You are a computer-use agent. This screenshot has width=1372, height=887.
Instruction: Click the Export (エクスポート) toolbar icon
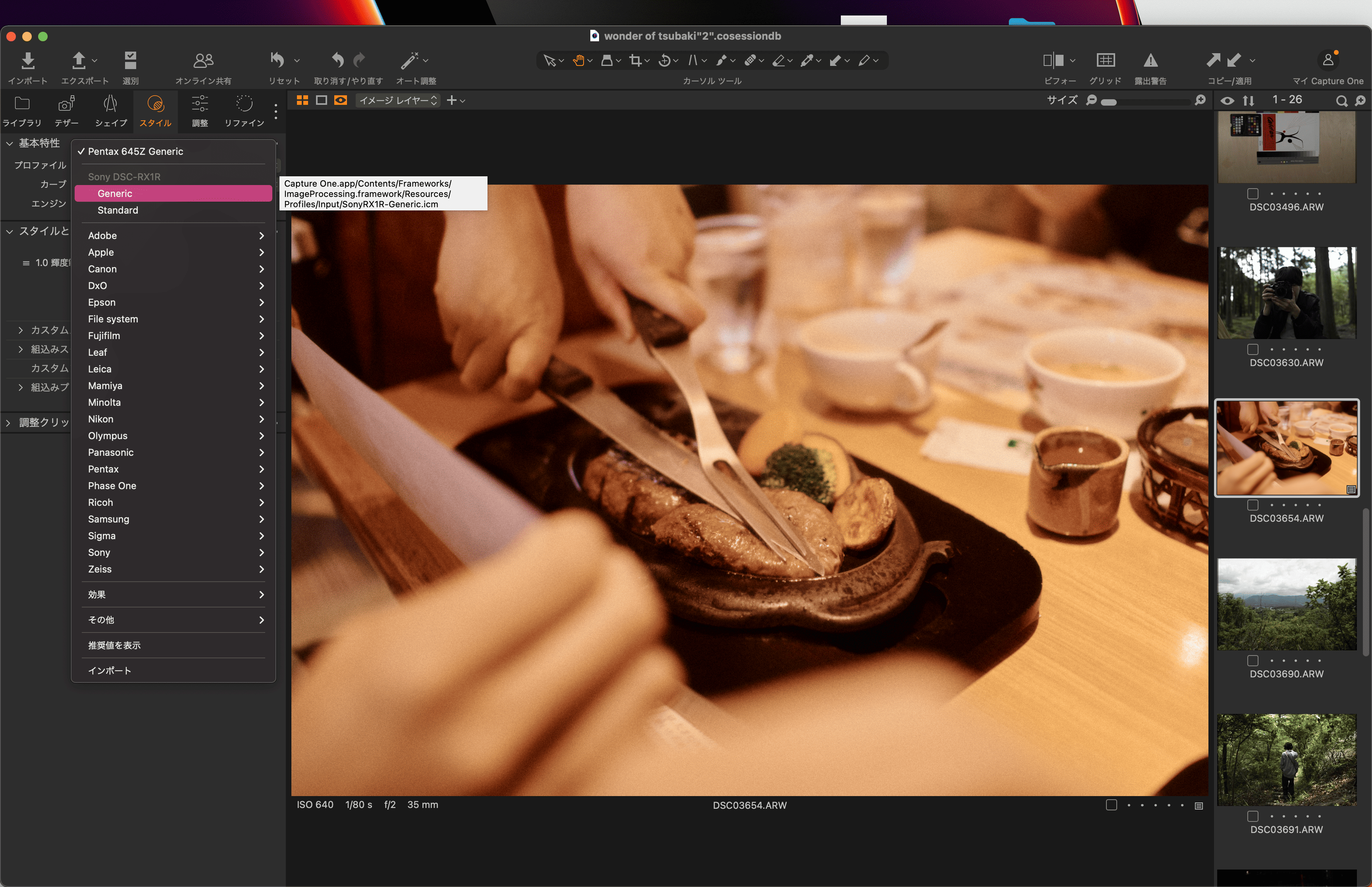pyautogui.click(x=79, y=60)
